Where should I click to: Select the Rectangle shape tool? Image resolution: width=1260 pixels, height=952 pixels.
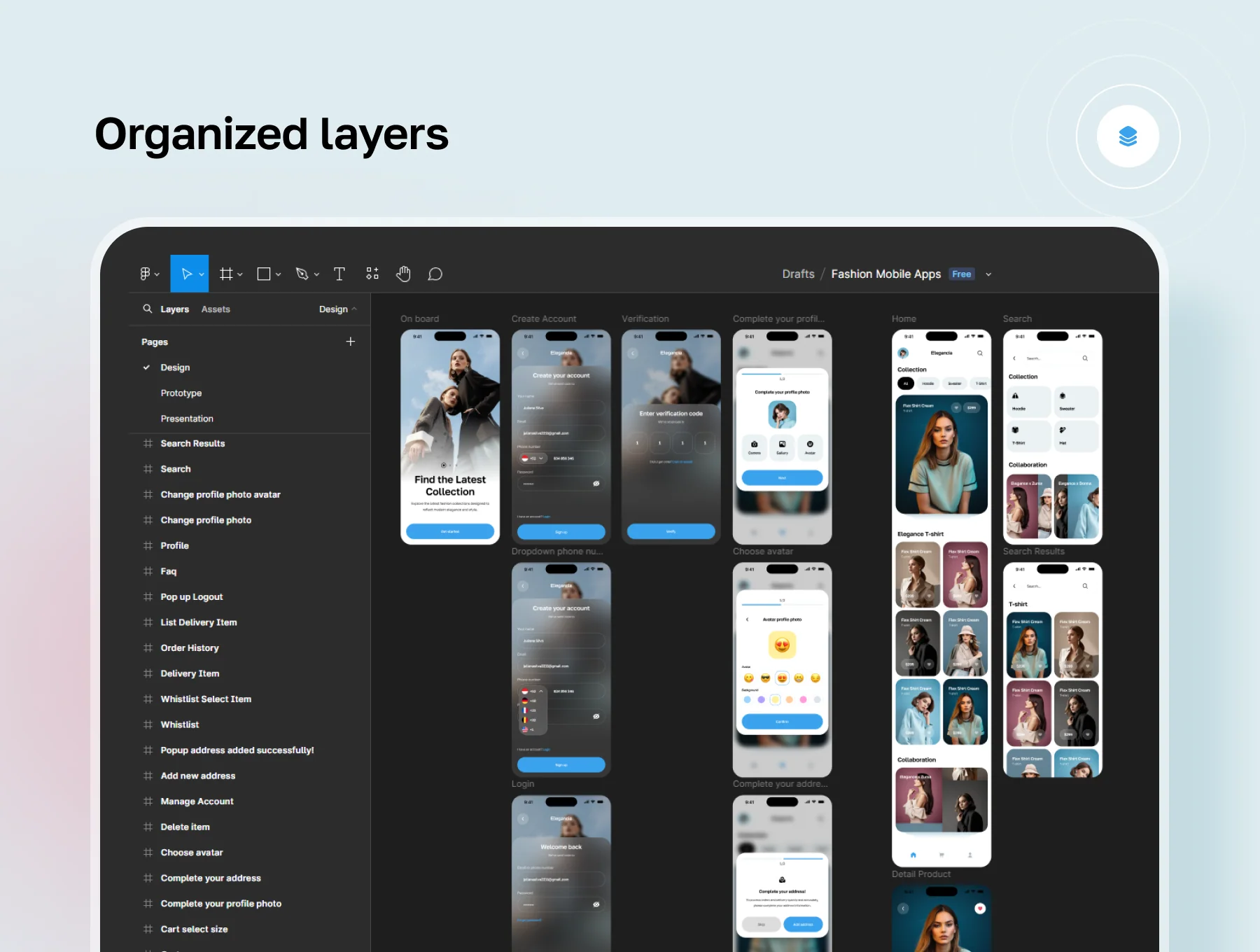coord(264,274)
